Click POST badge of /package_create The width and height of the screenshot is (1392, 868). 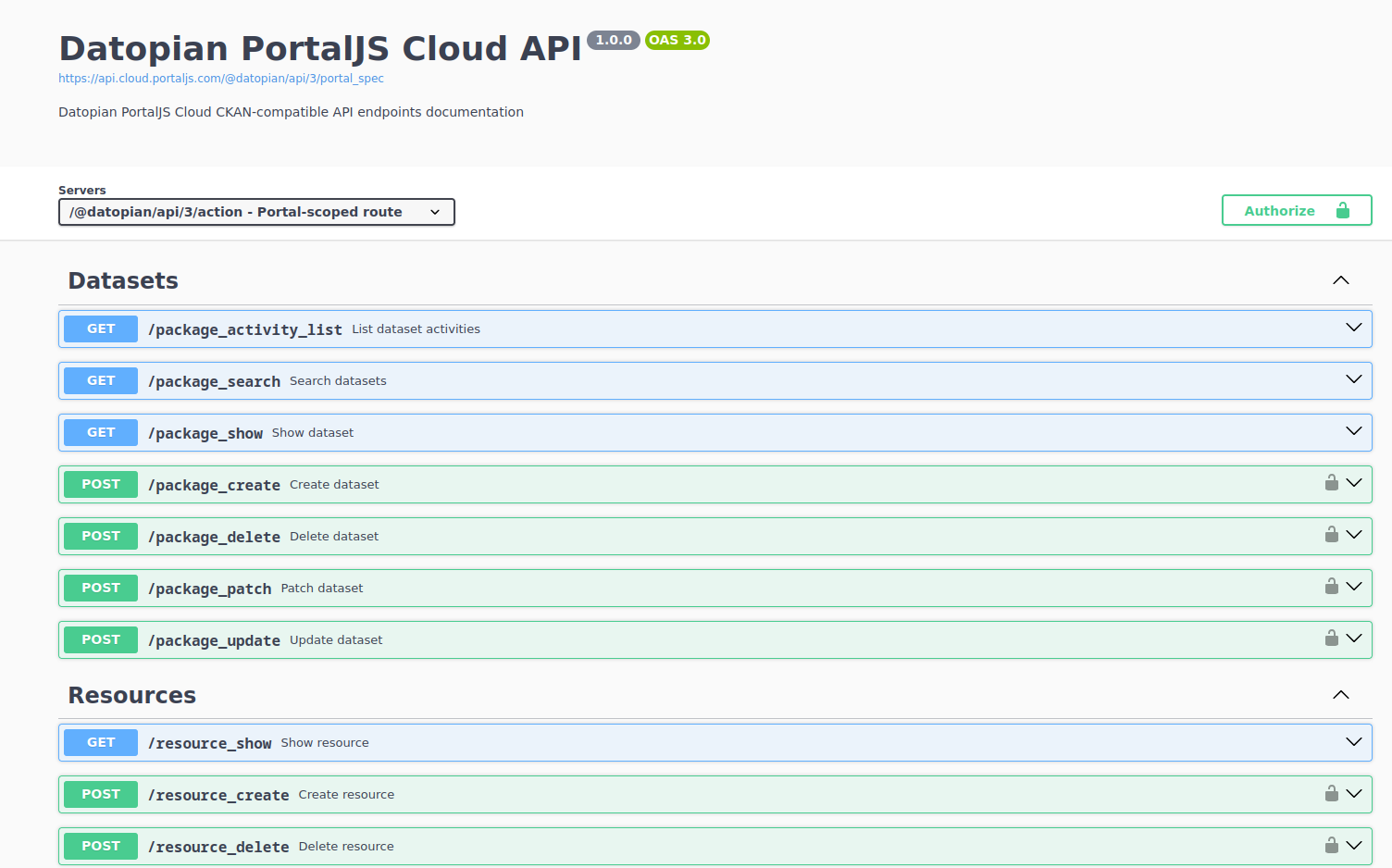coord(101,484)
